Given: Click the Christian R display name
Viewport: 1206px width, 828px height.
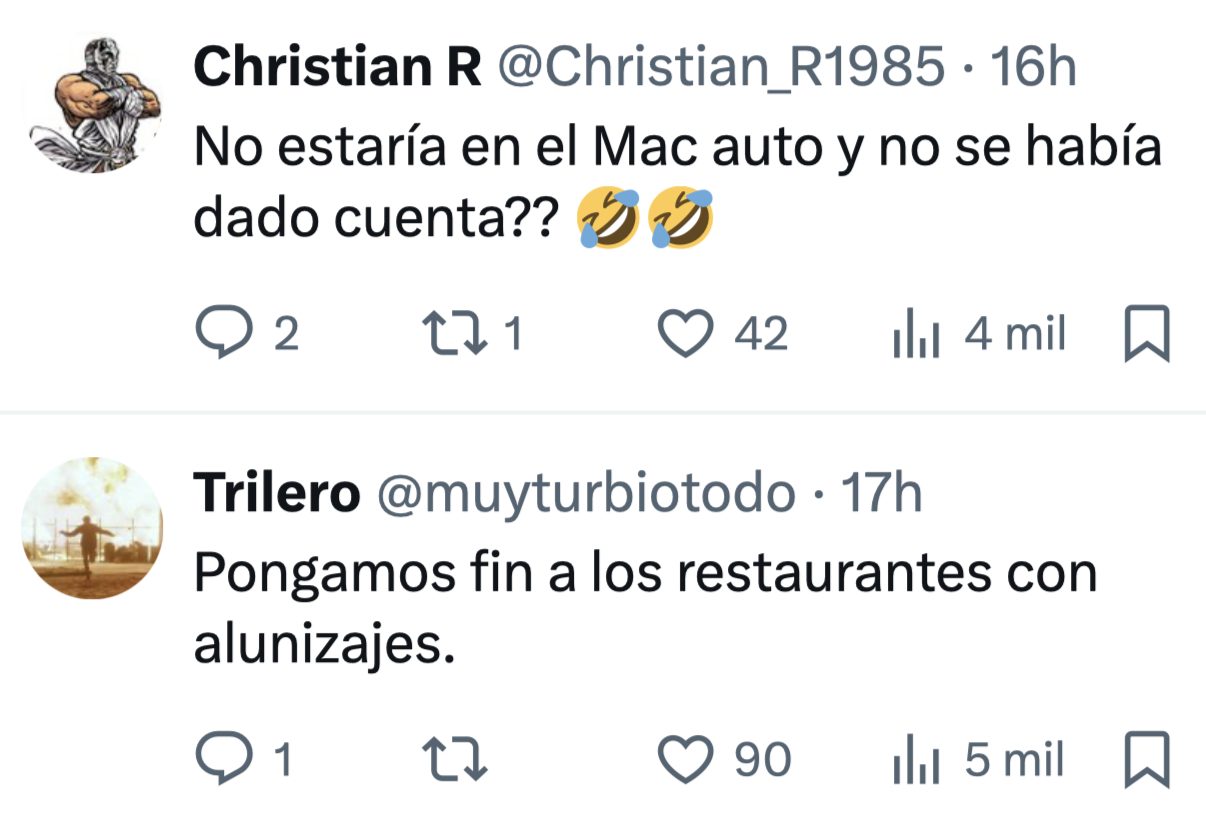Looking at the screenshot, I should (336, 68).
